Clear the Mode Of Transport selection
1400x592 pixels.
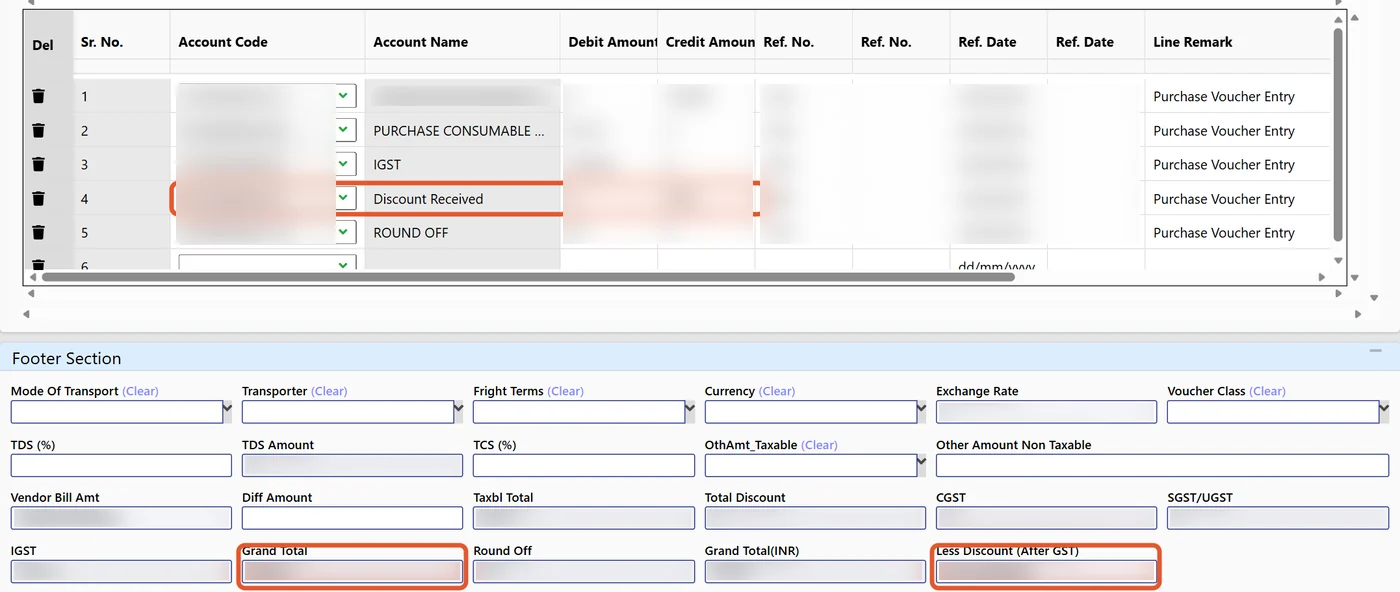pyautogui.click(x=140, y=391)
